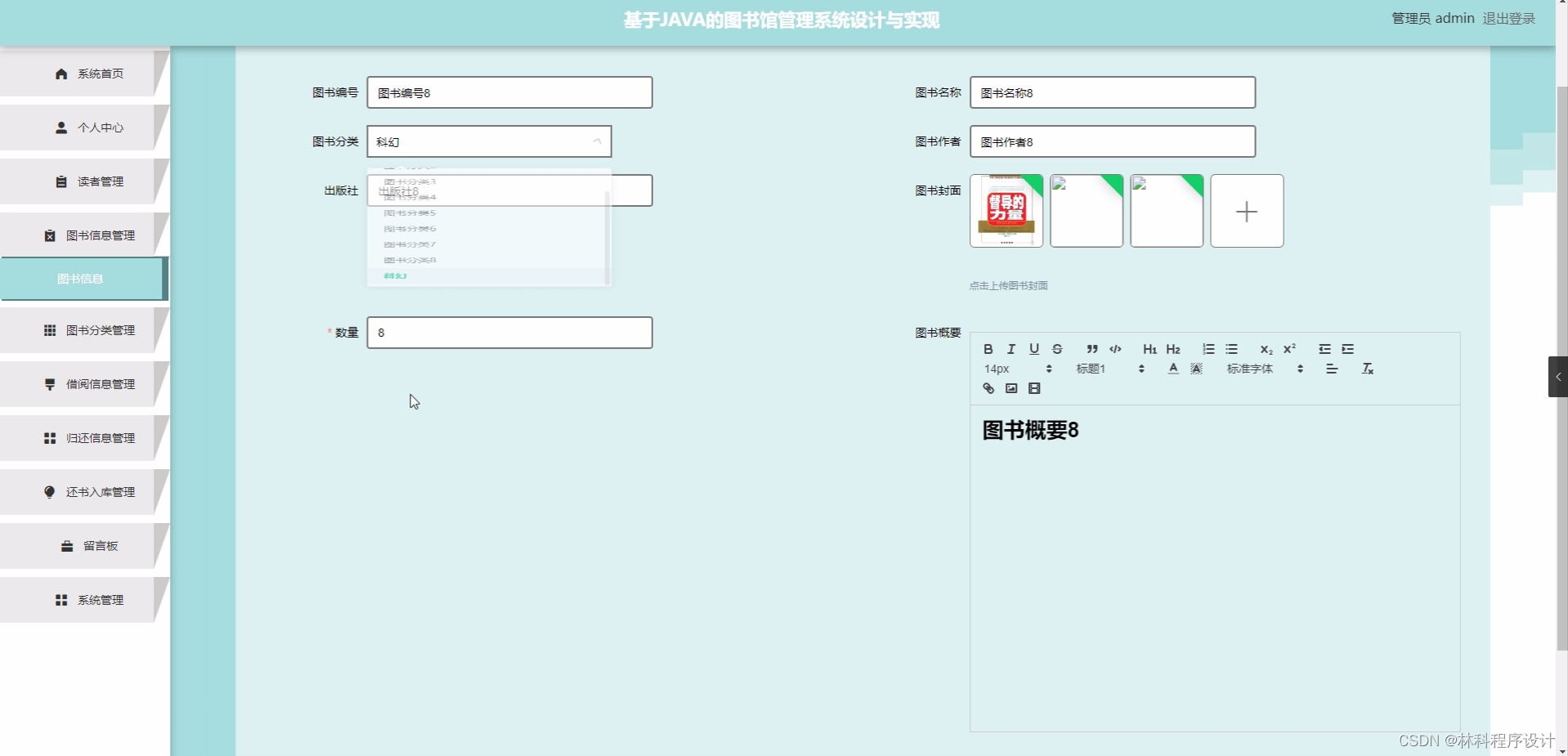Select the second book cover thumbnail

(1086, 211)
